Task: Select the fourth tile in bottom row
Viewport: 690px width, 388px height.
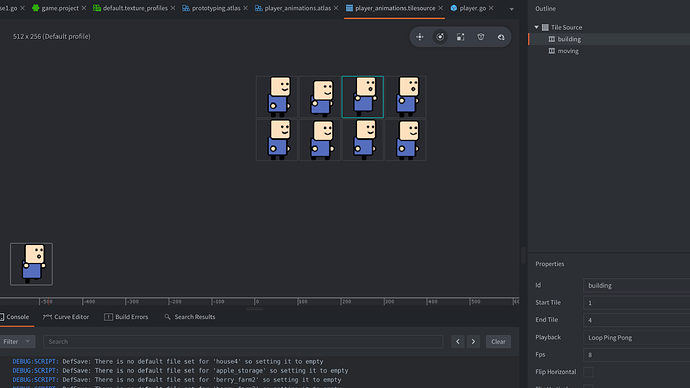Action: point(406,140)
